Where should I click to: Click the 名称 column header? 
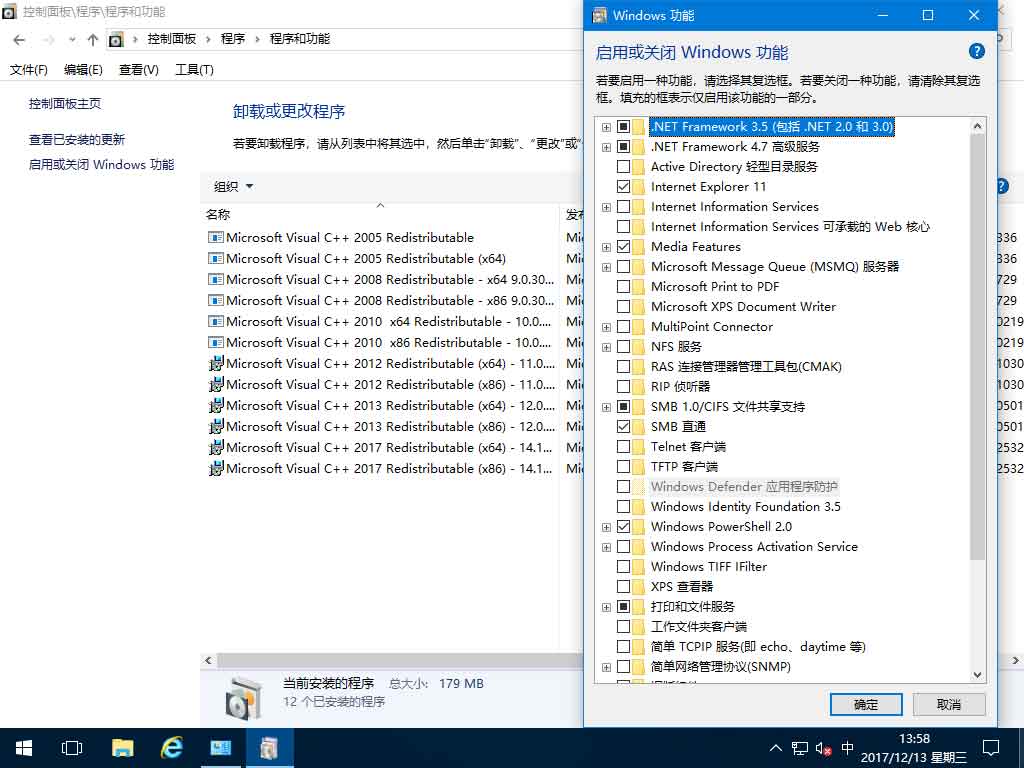point(218,214)
